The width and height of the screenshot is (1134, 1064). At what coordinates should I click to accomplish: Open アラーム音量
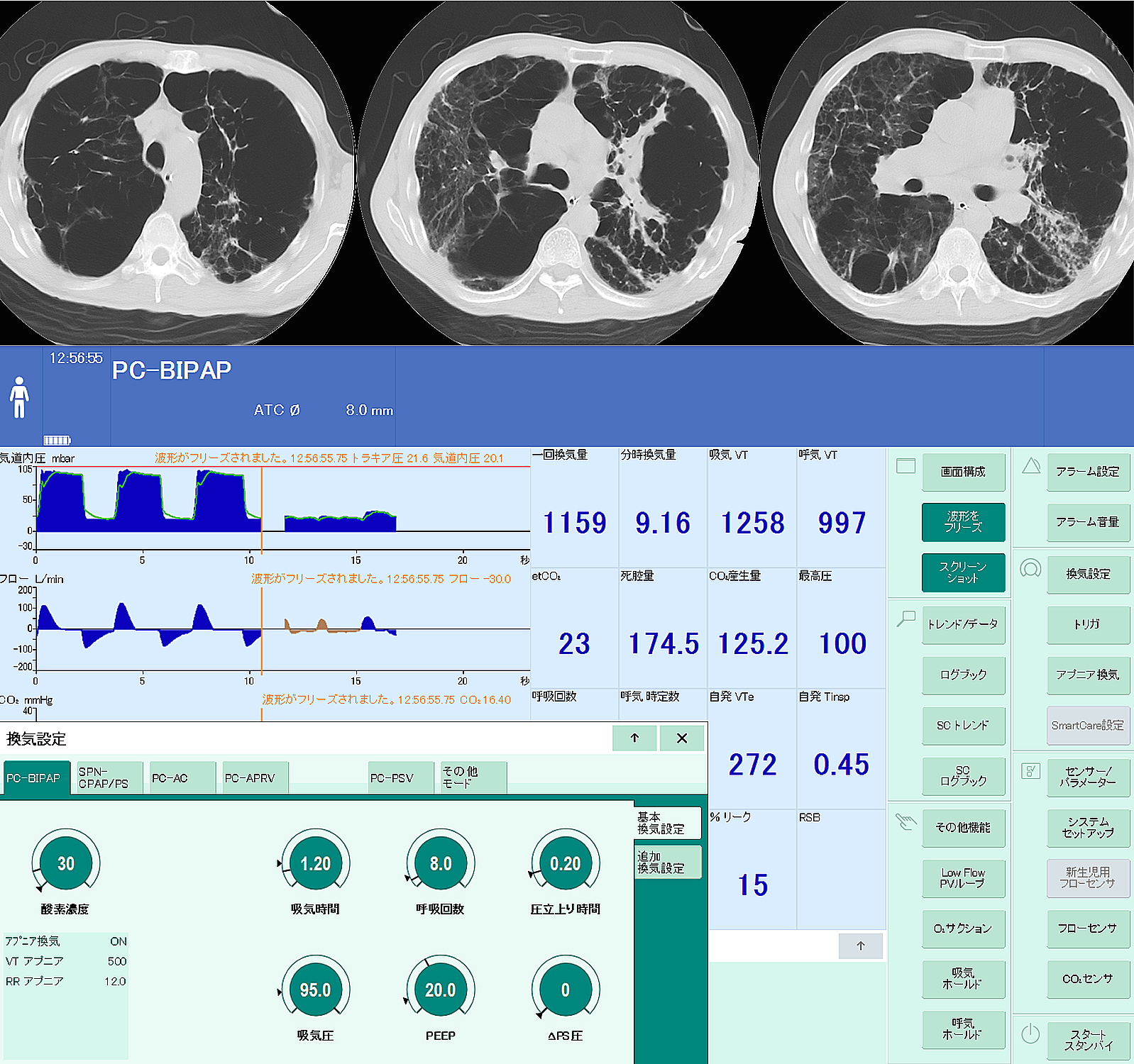[x=1089, y=522]
